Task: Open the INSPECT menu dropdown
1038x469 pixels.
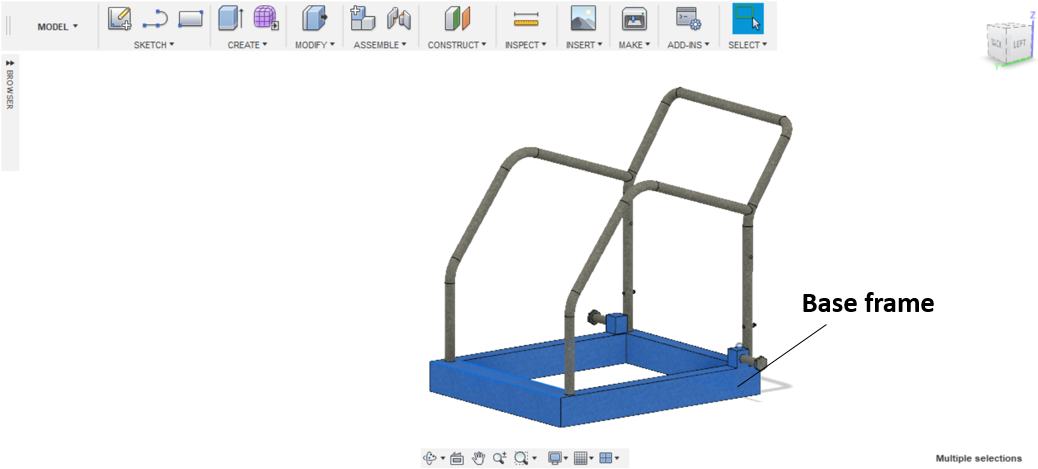Action: 526,45
